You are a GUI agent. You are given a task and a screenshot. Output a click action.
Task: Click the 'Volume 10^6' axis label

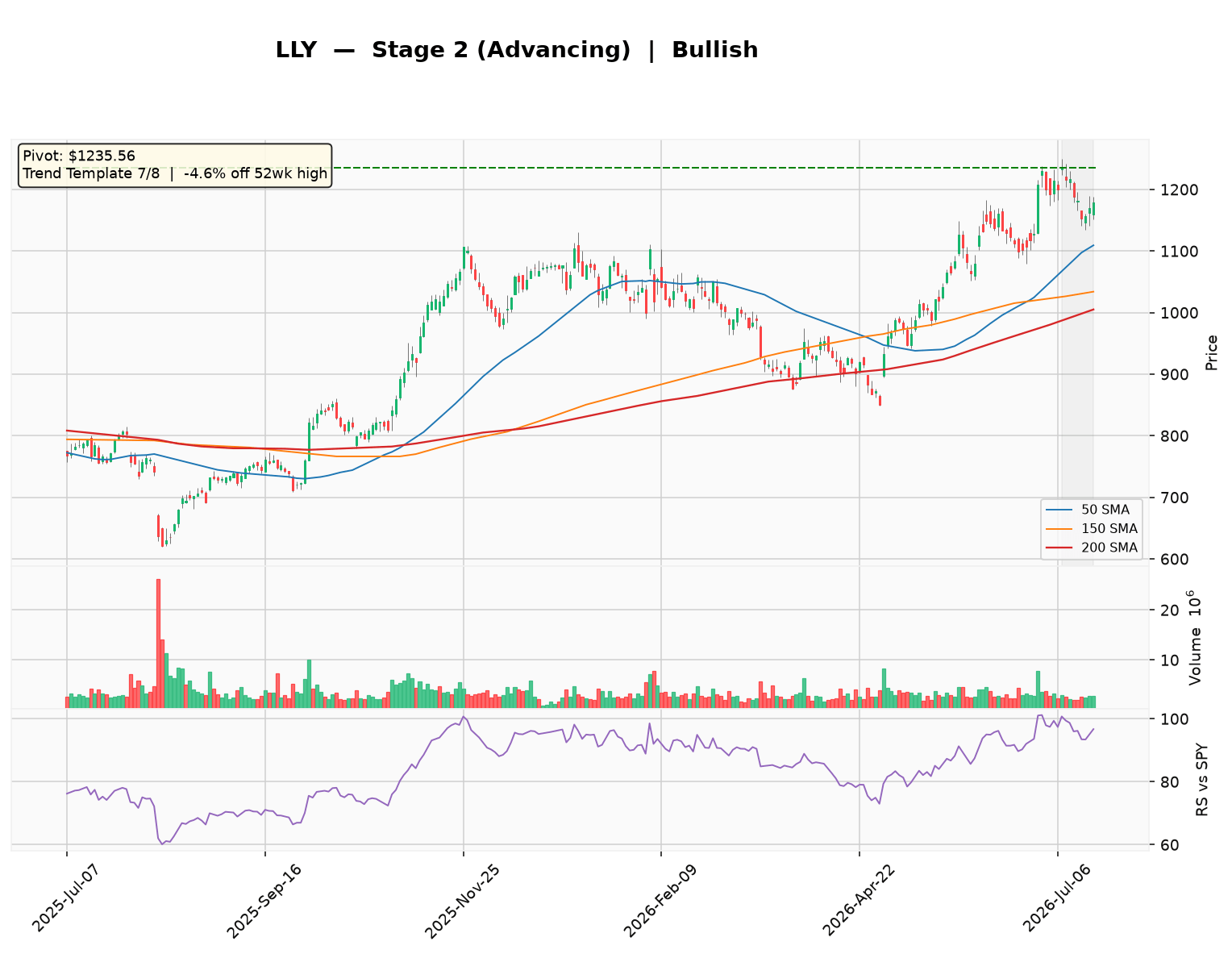tap(1195, 638)
